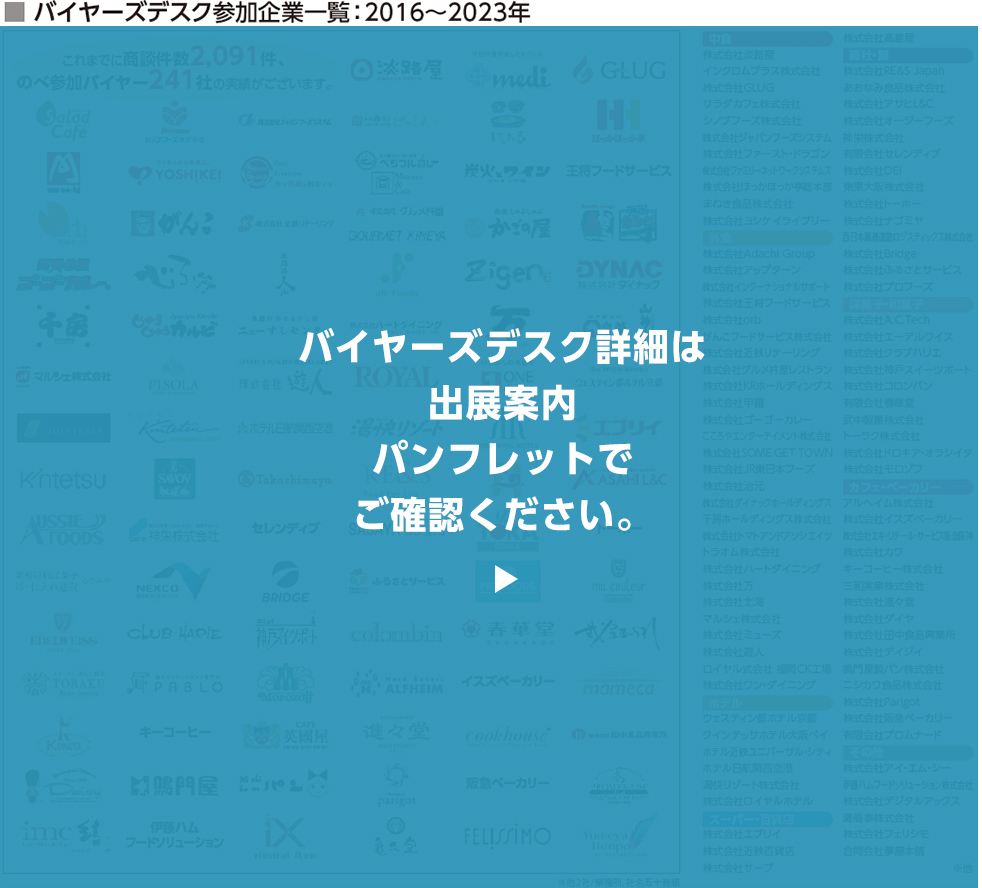Click the heading バイヤーズデスク参加企業一覧：2016～2023年

pyautogui.click(x=282, y=12)
